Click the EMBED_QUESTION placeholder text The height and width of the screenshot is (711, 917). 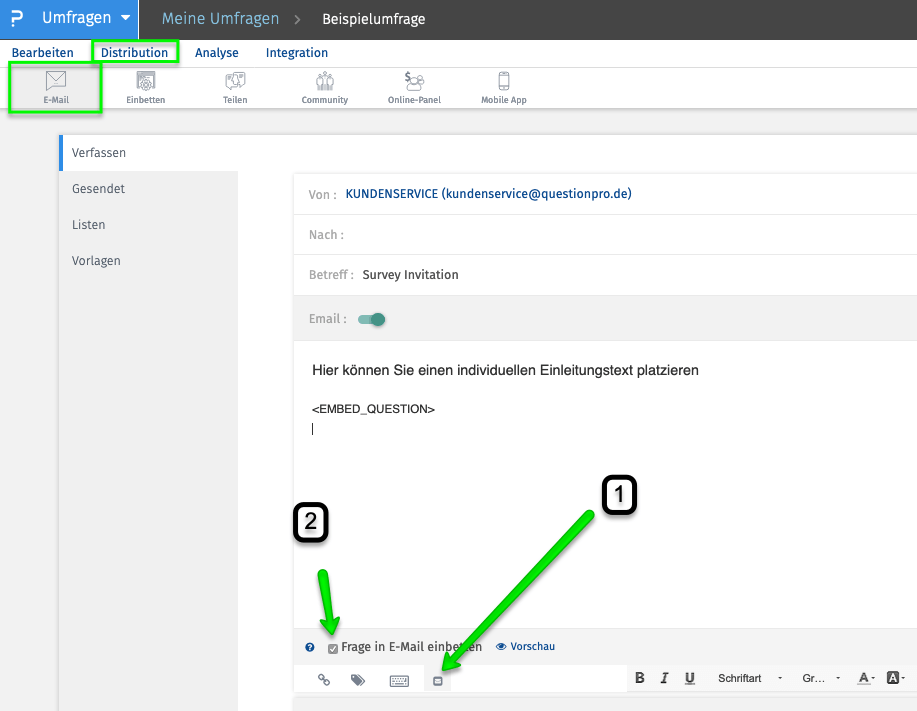373,409
